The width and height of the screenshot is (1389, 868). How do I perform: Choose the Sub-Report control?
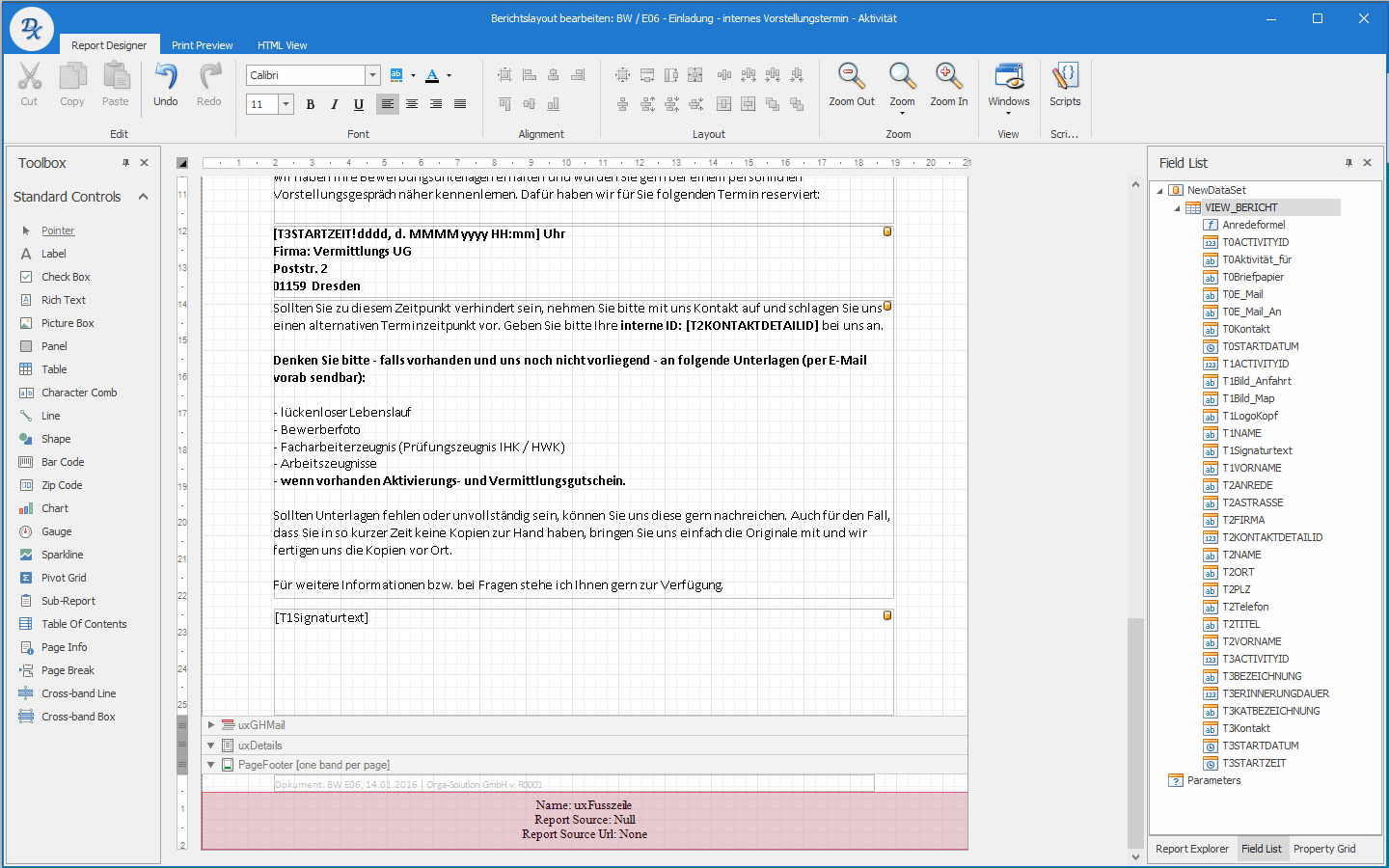68,601
